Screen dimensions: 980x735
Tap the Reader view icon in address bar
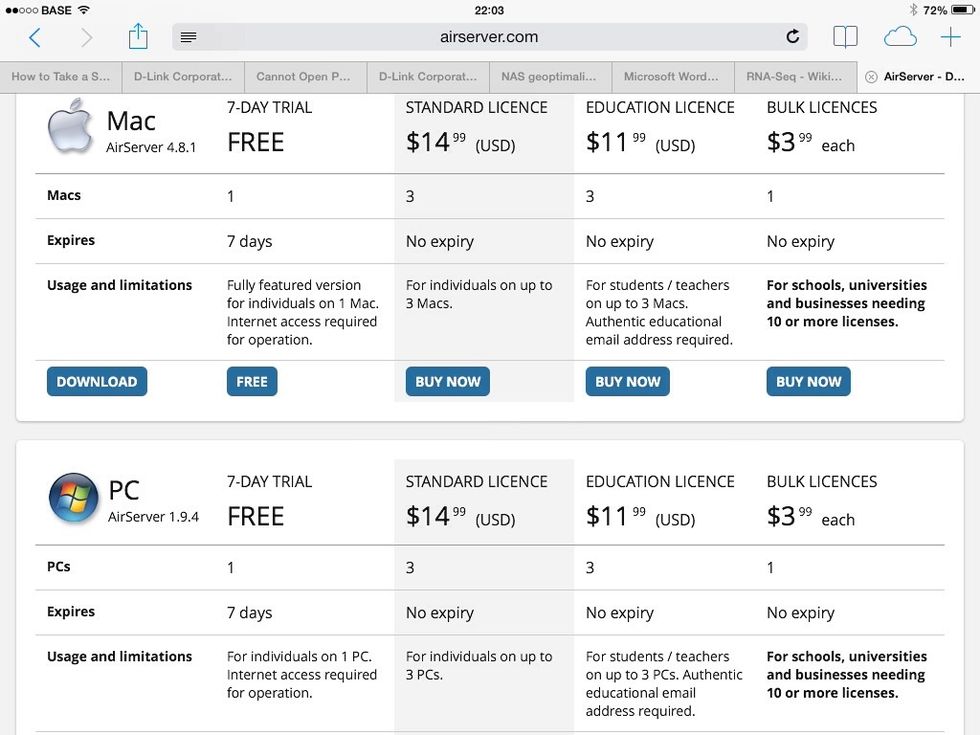click(x=189, y=37)
